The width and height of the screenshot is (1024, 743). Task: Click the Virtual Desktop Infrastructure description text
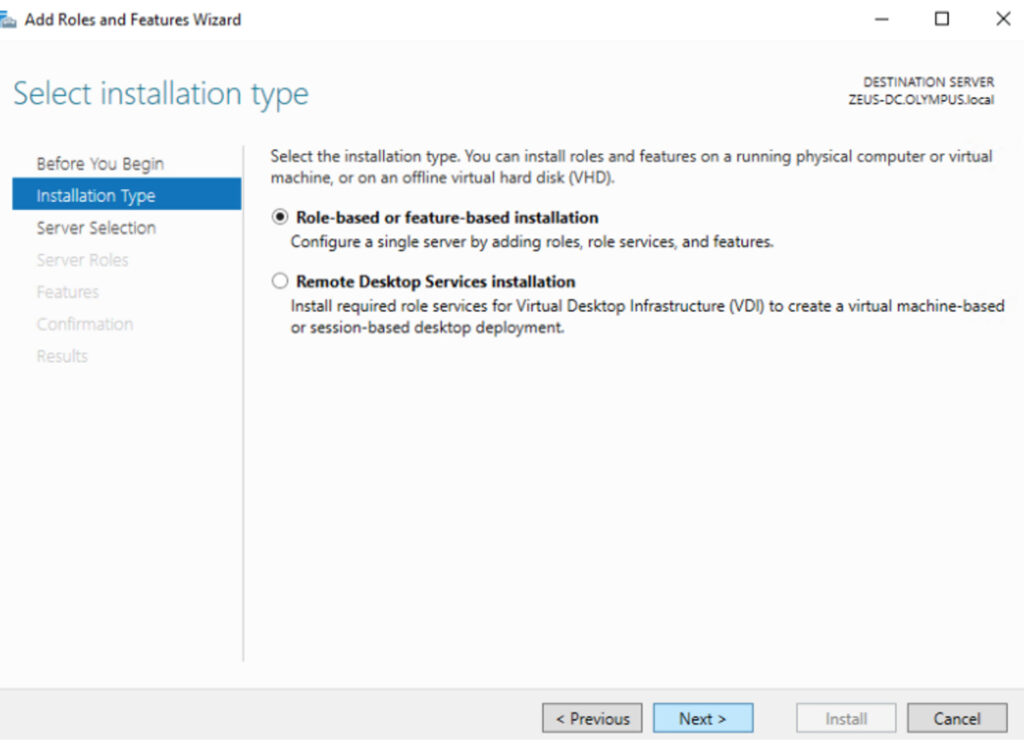click(x=646, y=318)
